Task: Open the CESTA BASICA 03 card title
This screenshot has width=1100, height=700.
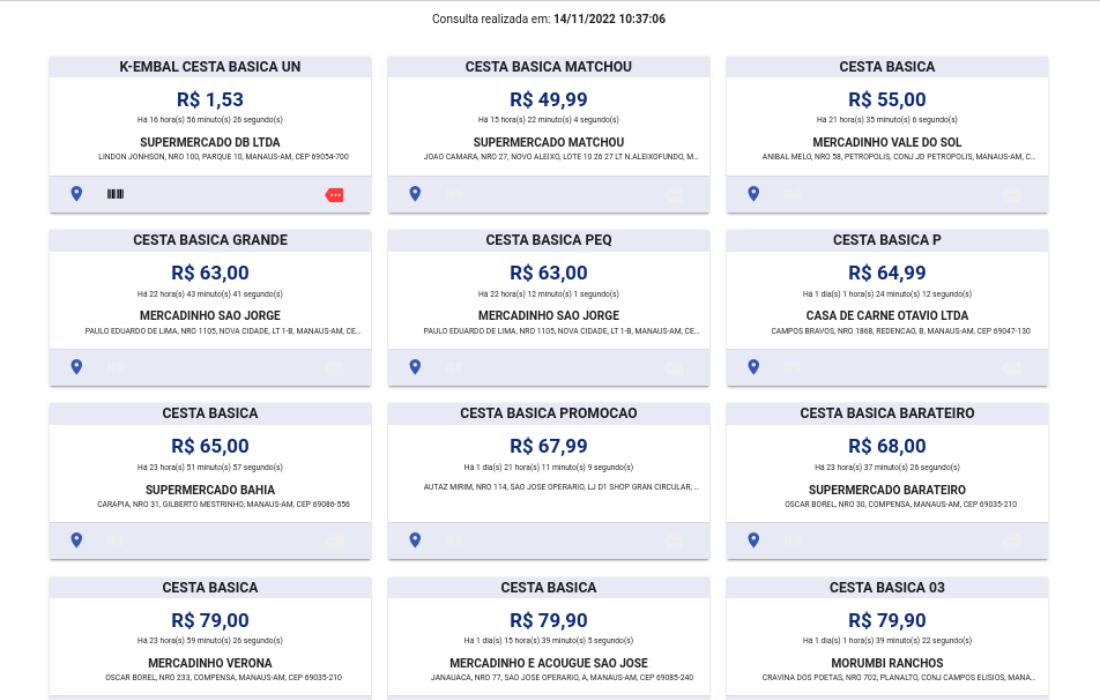Action: coord(887,587)
